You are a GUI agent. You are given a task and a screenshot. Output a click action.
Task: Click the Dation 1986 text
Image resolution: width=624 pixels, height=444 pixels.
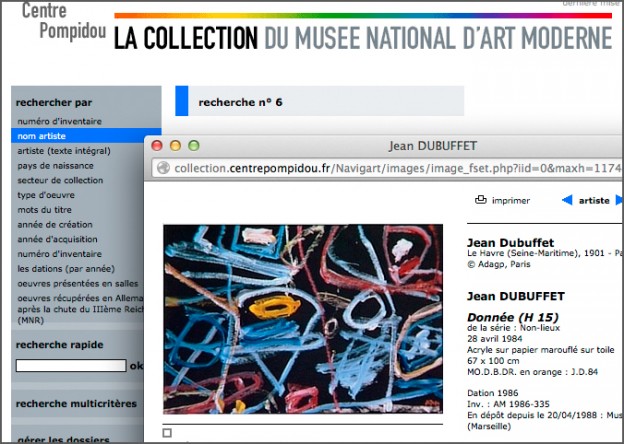(x=493, y=393)
